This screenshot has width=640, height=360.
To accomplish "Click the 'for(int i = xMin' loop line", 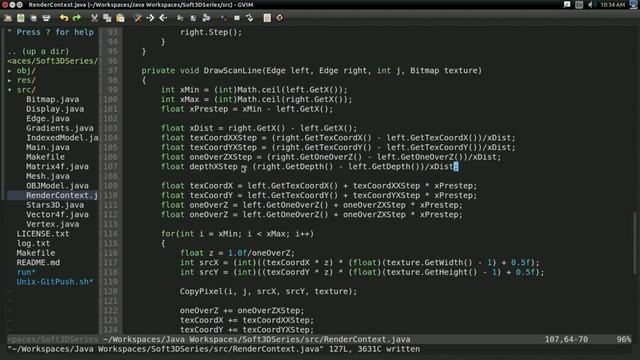I will [x=237, y=234].
